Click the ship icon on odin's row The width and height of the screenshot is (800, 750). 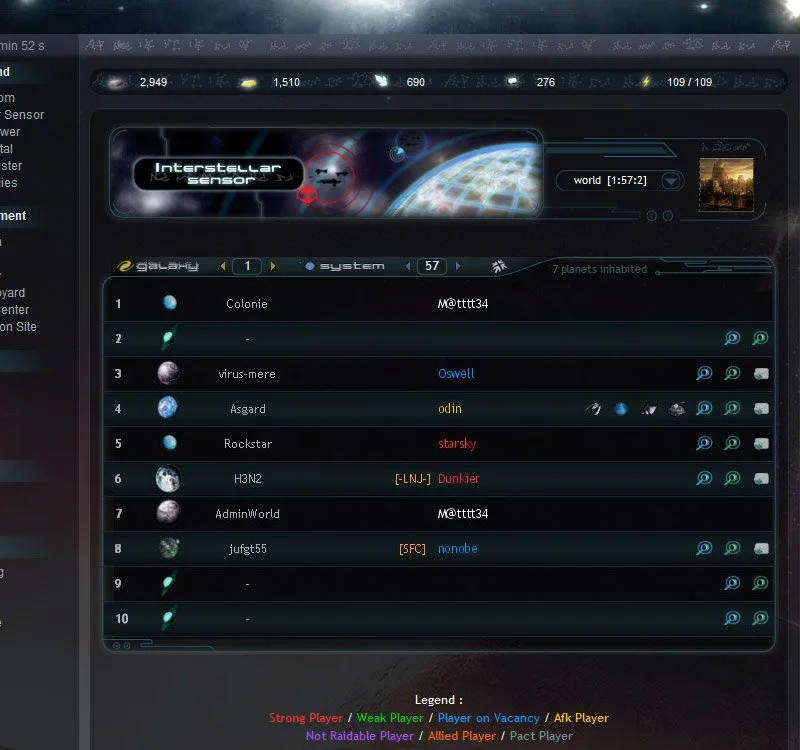coord(648,409)
